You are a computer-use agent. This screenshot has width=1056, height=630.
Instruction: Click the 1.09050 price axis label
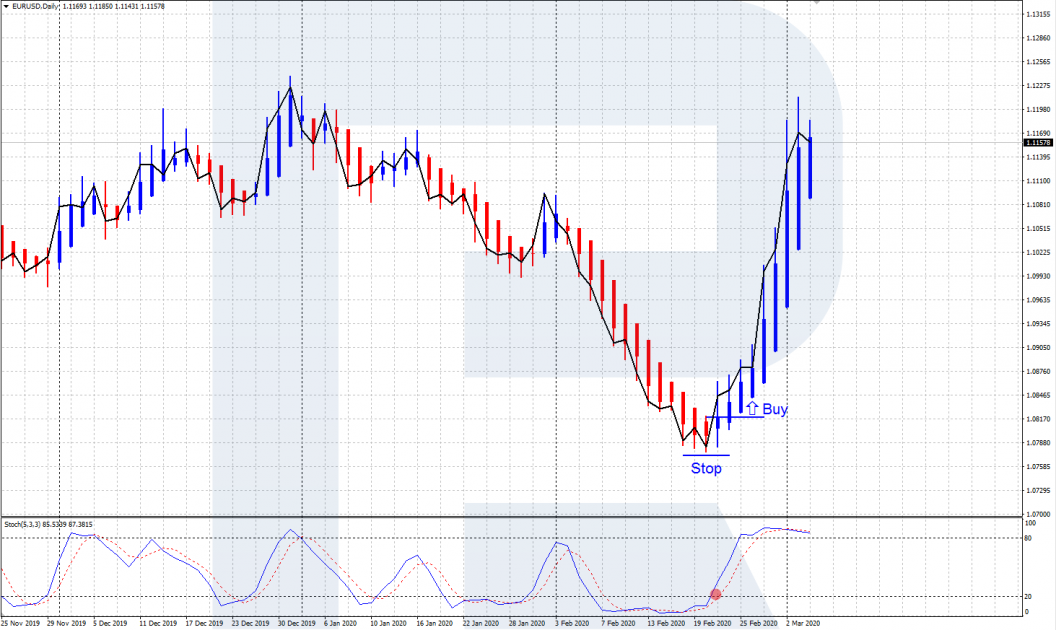(x=1036, y=348)
